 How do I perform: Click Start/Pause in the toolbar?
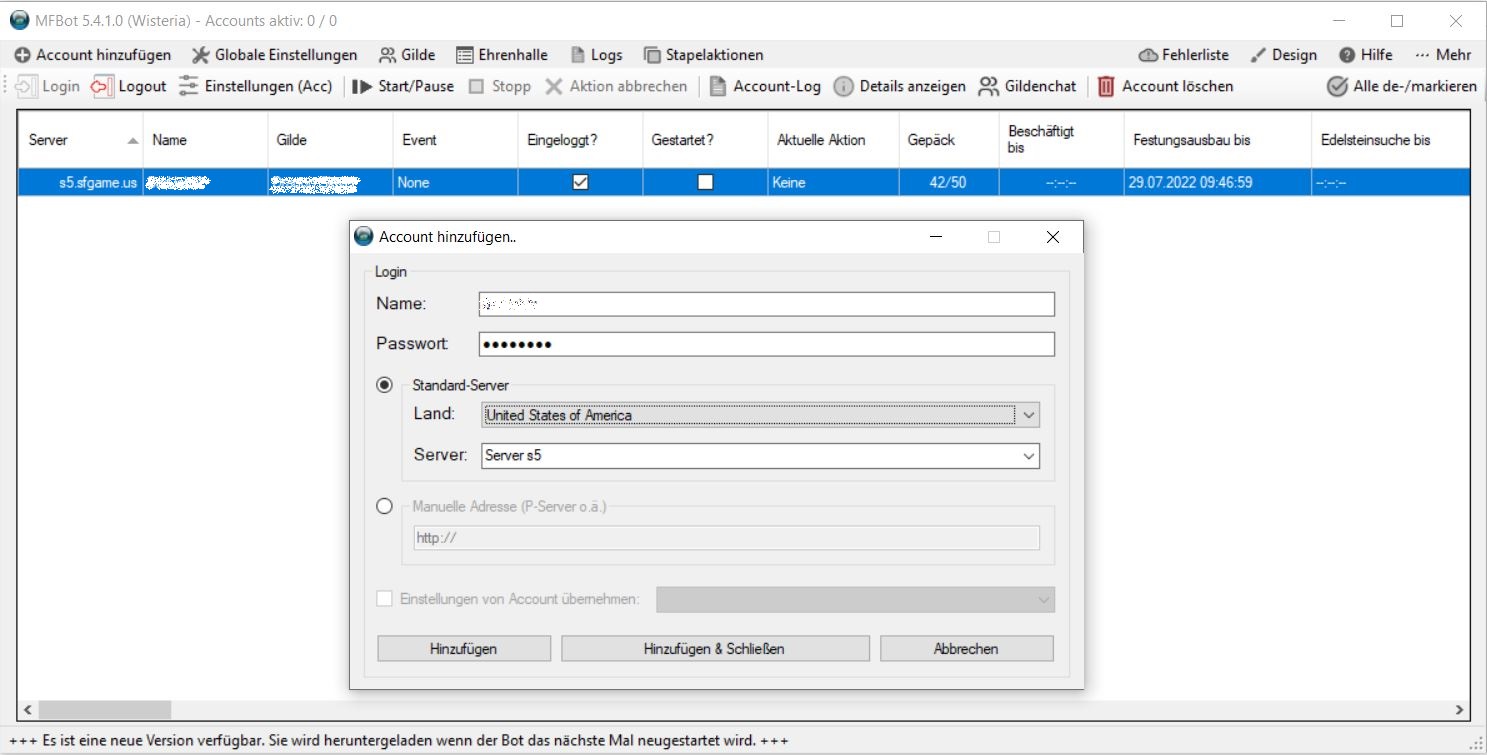click(x=403, y=86)
